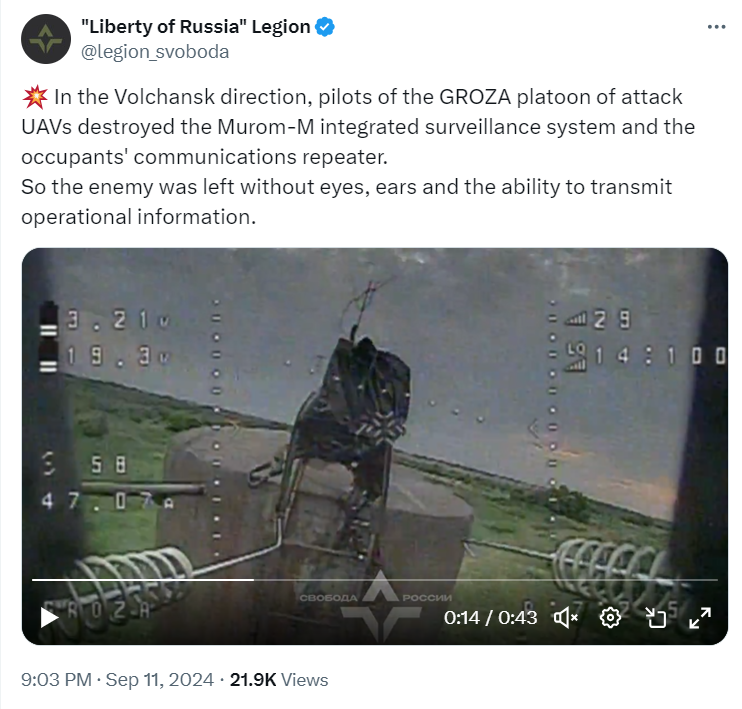Click the Свобода России watermark logo in video

click(376, 605)
